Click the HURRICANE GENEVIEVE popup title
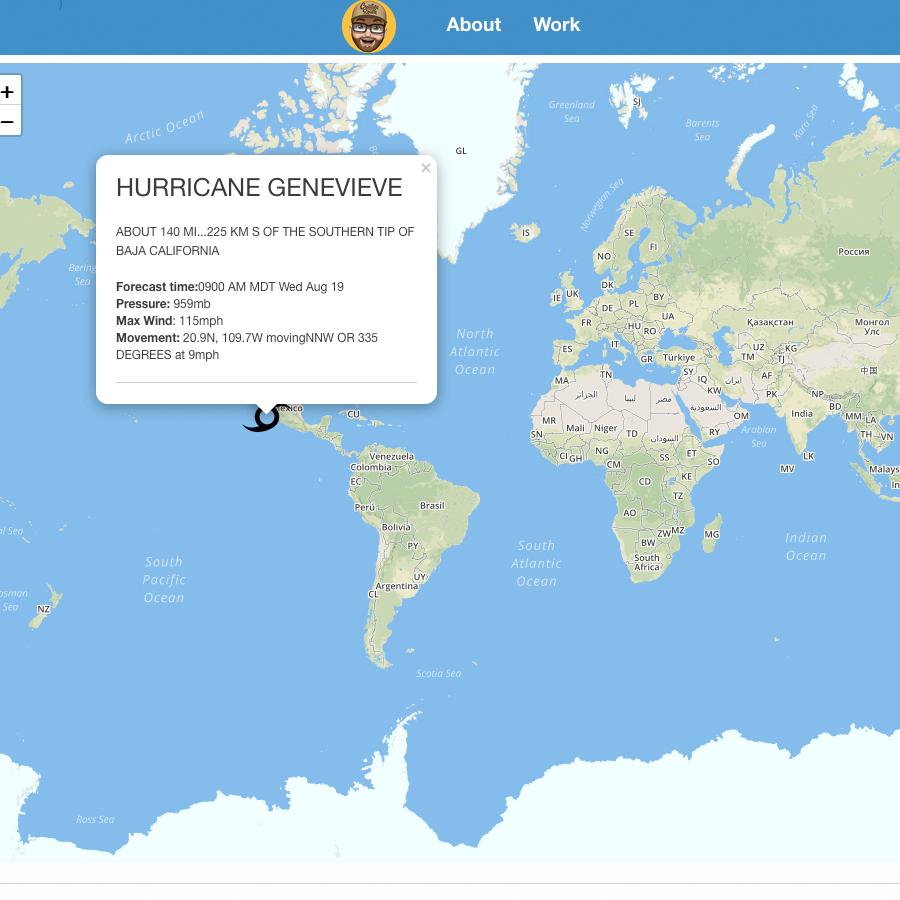Viewport: 900px width, 900px height. pos(259,188)
